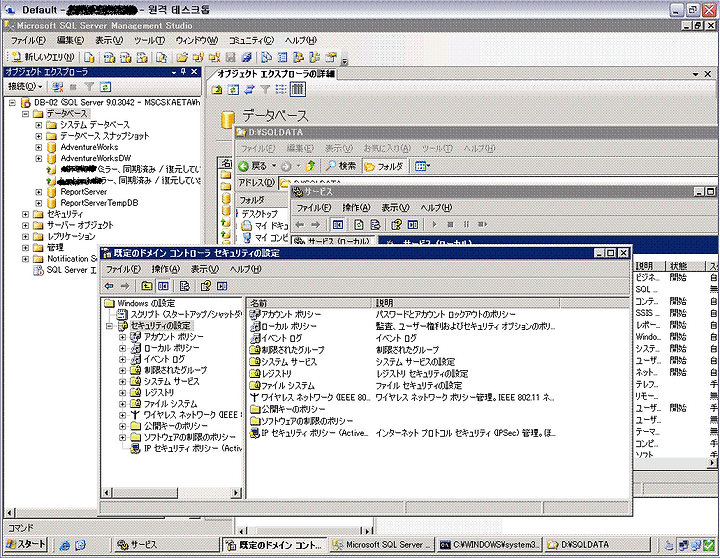Collapse the DB-02 server node
This screenshot has width=720, height=558.
click(x=12, y=102)
